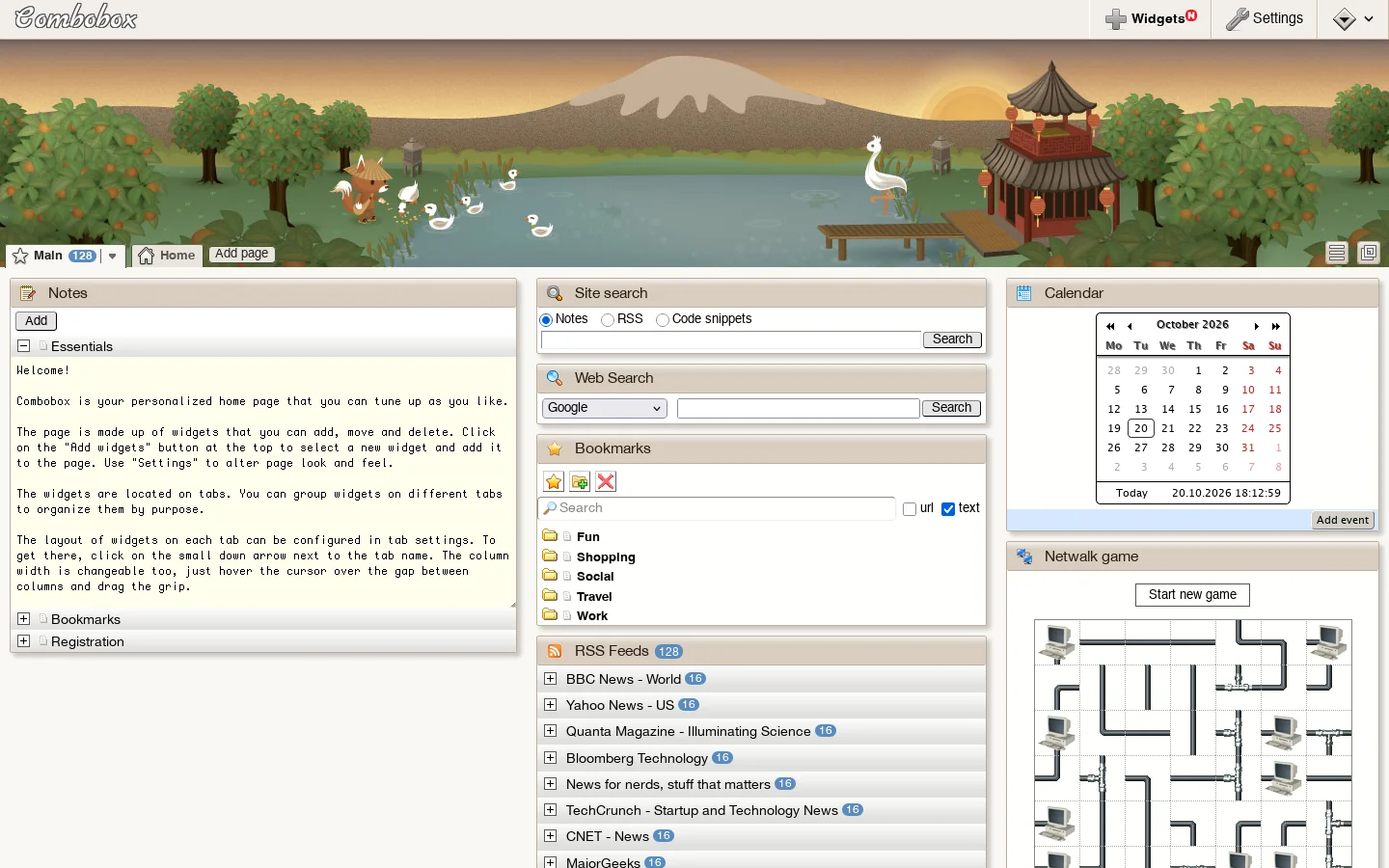Click Search button in Site search
Image resolution: width=1389 pixels, height=868 pixels.
pos(952,339)
